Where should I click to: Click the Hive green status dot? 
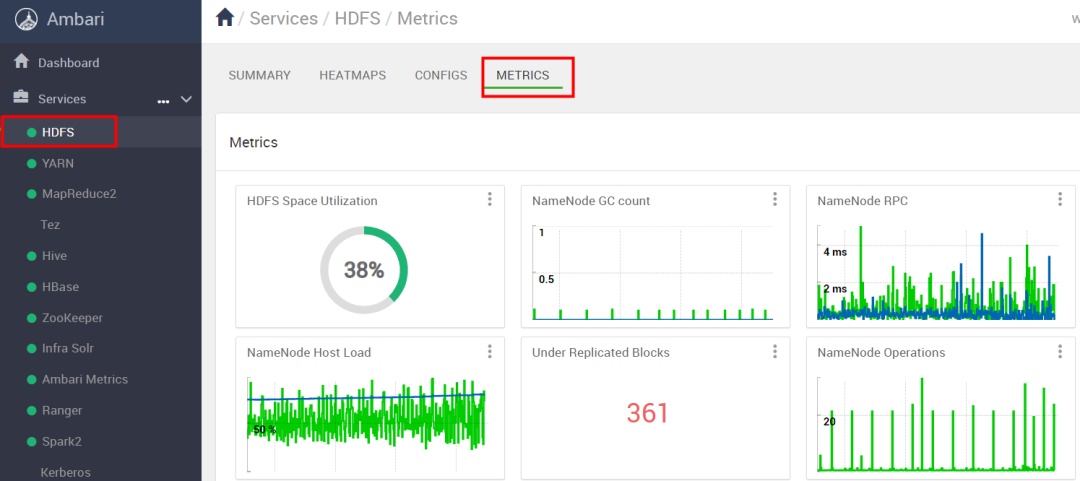[x=31, y=256]
